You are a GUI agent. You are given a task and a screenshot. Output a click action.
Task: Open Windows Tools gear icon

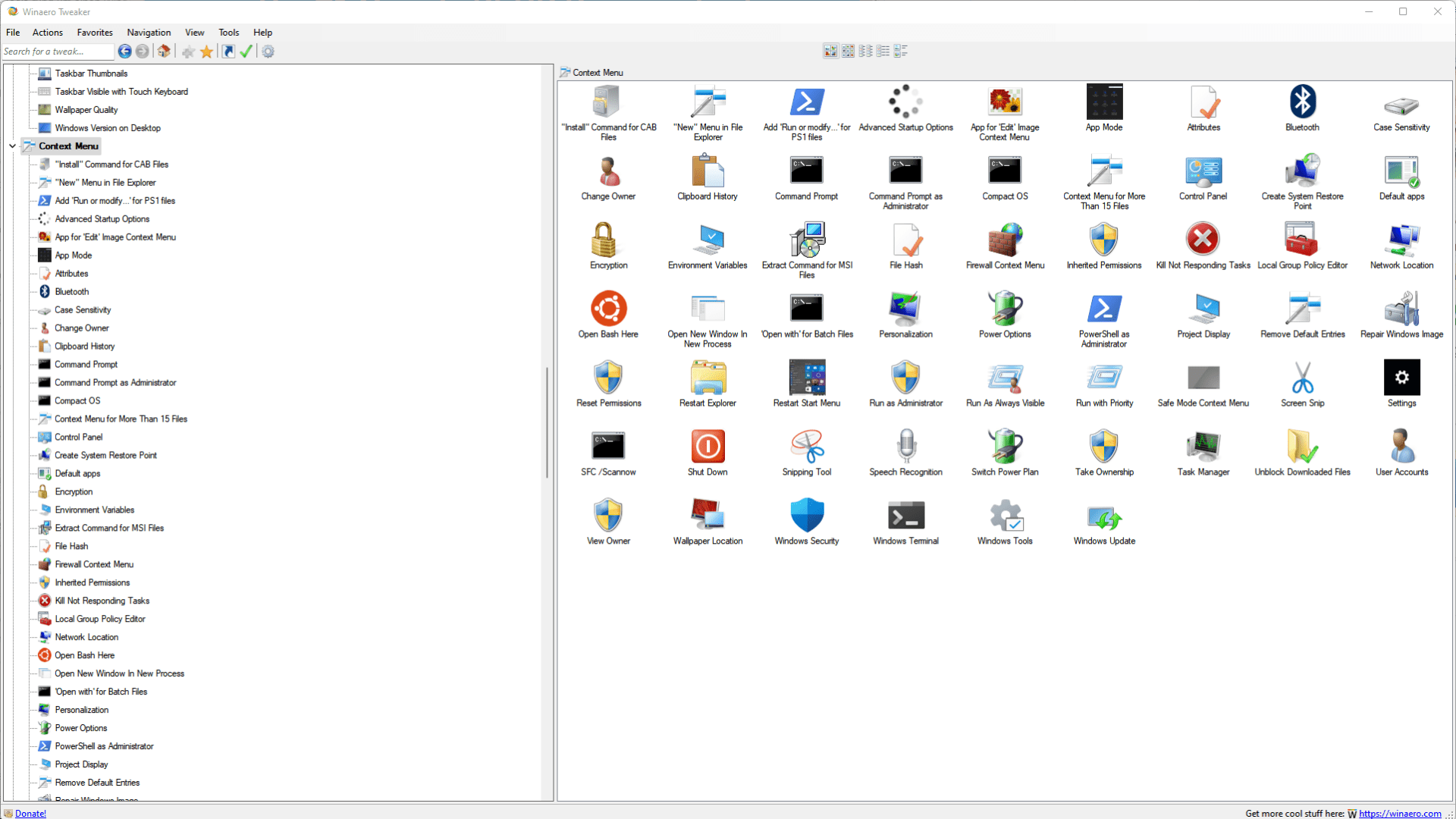click(x=1005, y=516)
